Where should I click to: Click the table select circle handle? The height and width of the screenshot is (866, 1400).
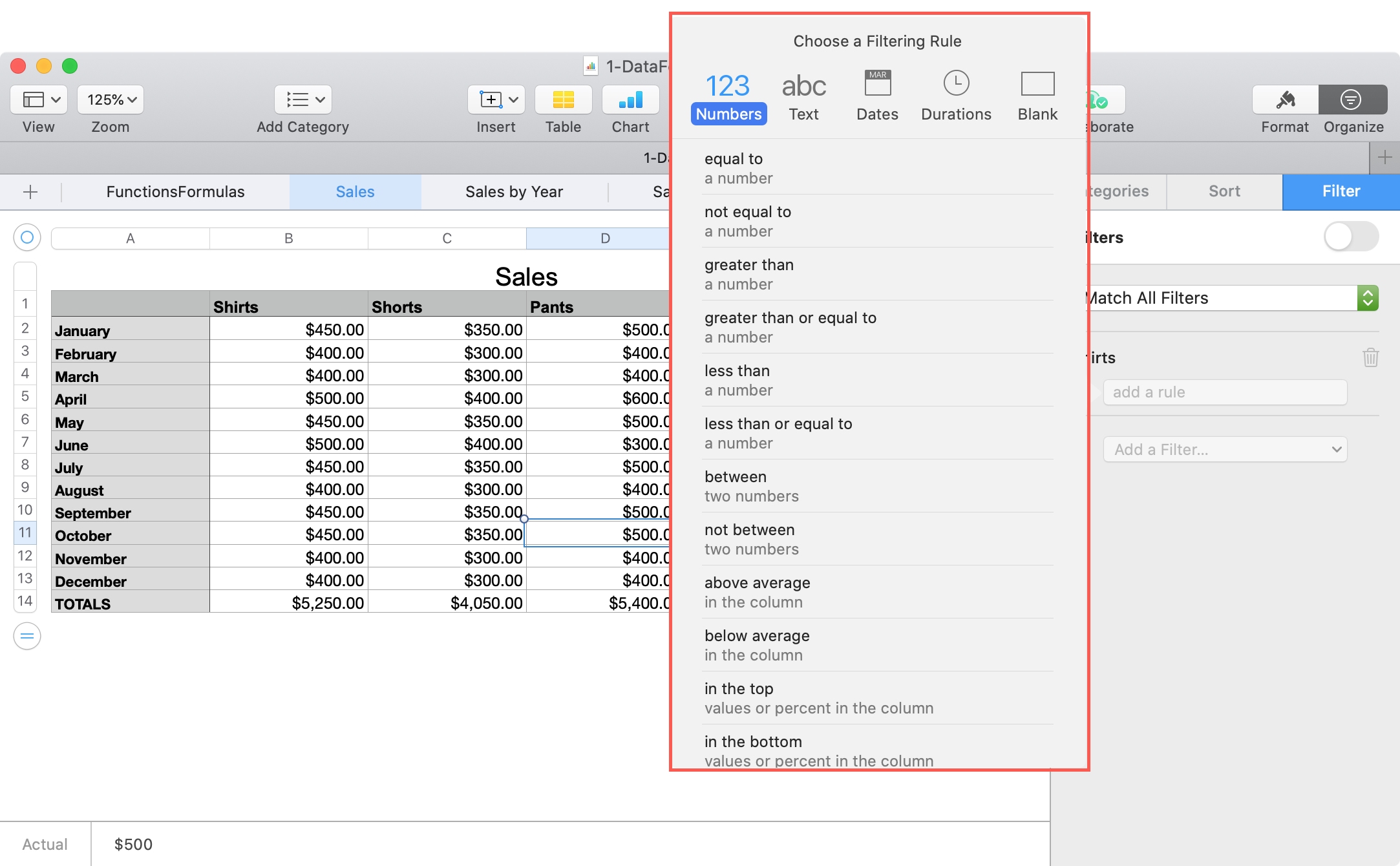(x=27, y=238)
